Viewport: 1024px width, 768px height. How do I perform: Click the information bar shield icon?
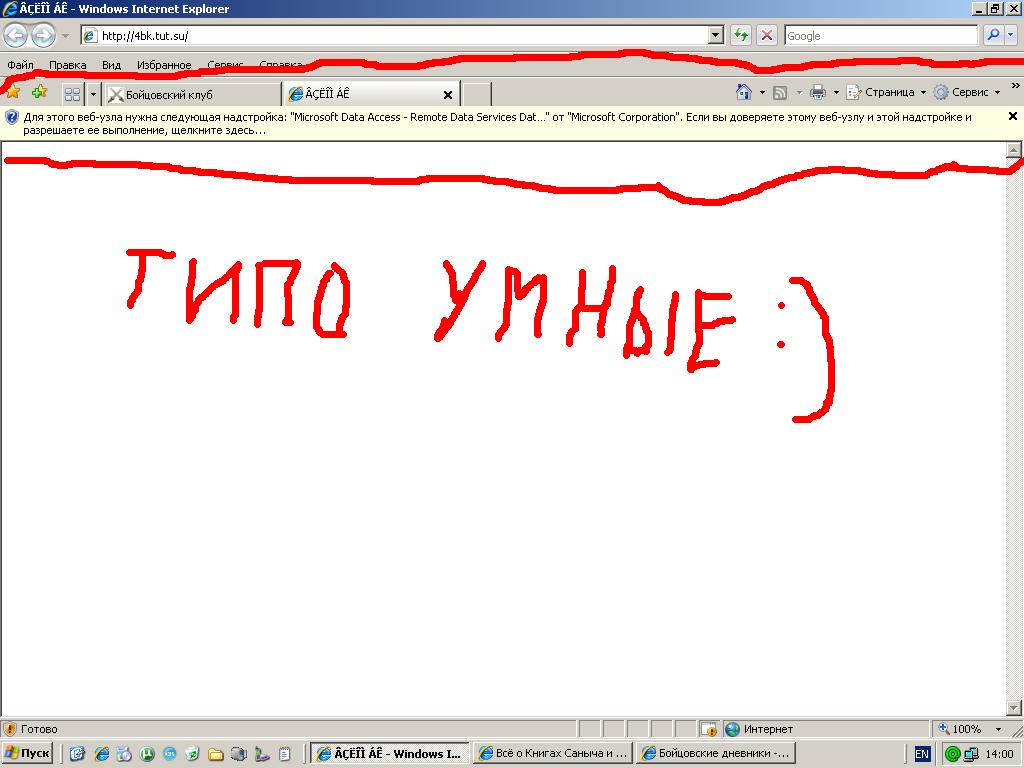pos(12,118)
